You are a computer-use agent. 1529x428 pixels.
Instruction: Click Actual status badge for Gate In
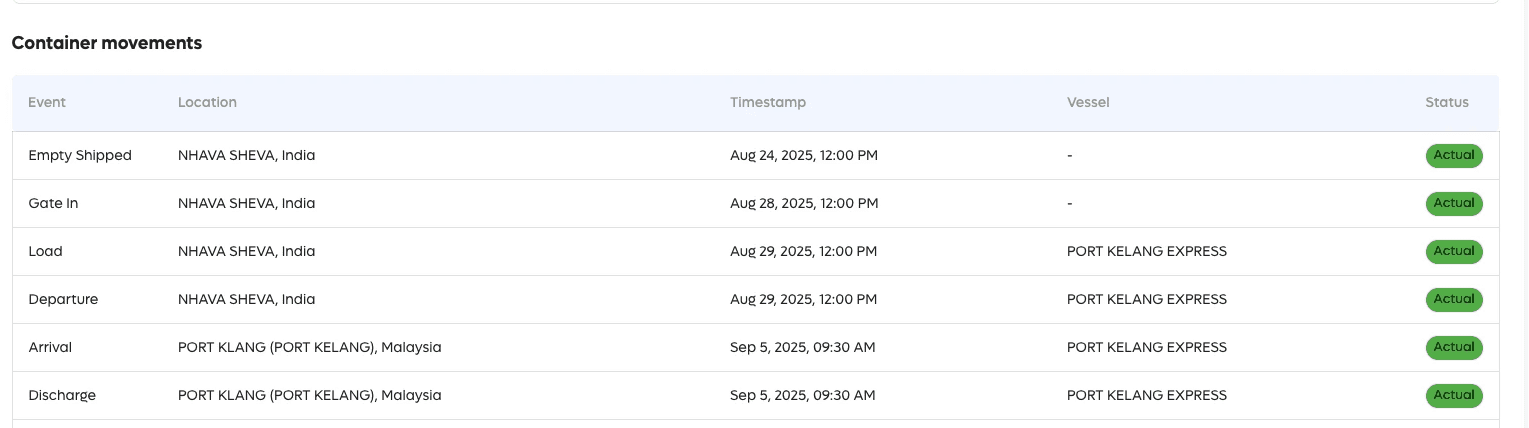(x=1453, y=204)
